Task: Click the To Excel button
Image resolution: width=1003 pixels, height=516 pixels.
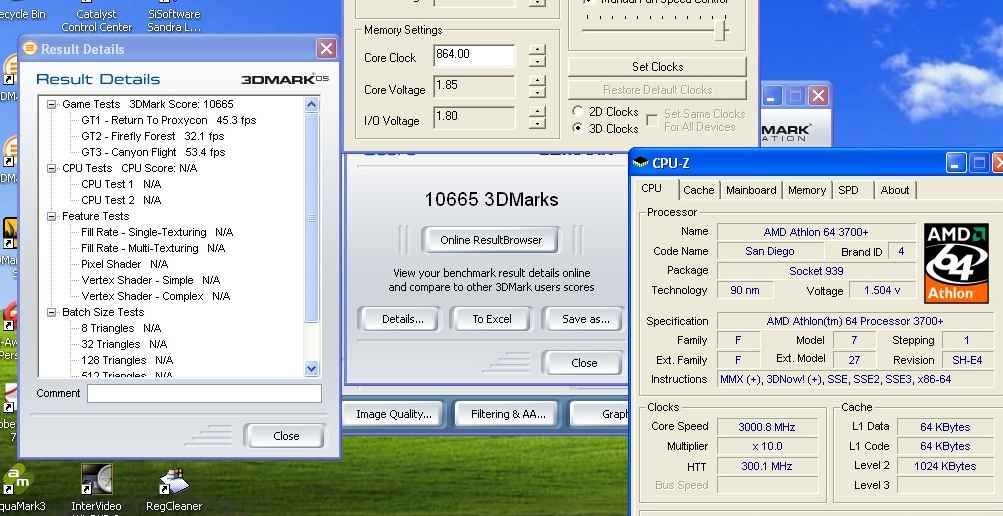Action: pyautogui.click(x=491, y=319)
